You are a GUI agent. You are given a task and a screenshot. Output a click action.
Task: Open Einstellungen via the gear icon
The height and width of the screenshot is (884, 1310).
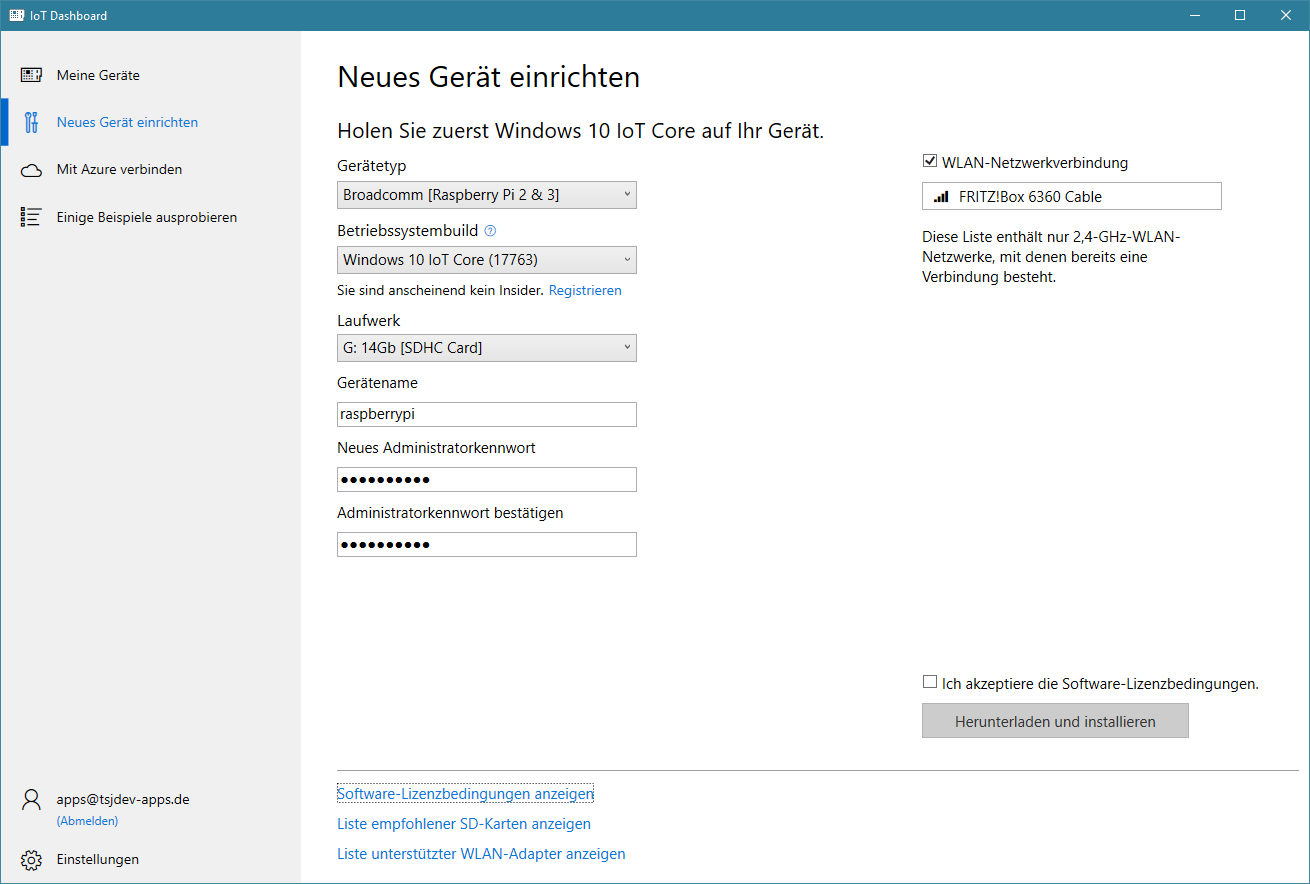tap(32, 860)
